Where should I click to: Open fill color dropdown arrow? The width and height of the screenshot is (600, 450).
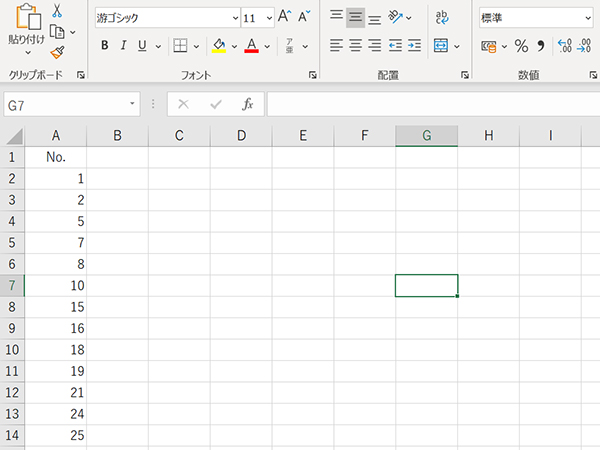(234, 47)
